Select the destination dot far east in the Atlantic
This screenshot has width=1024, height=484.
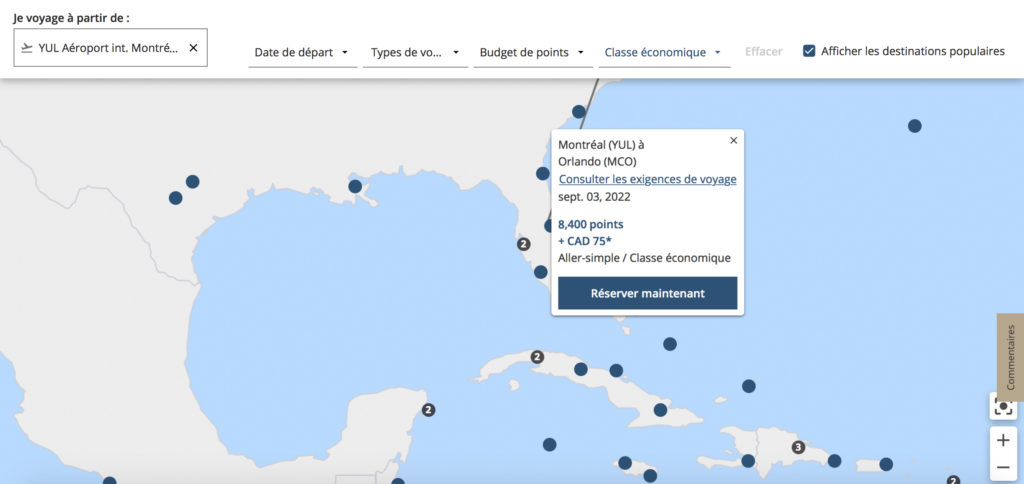pos(914,126)
